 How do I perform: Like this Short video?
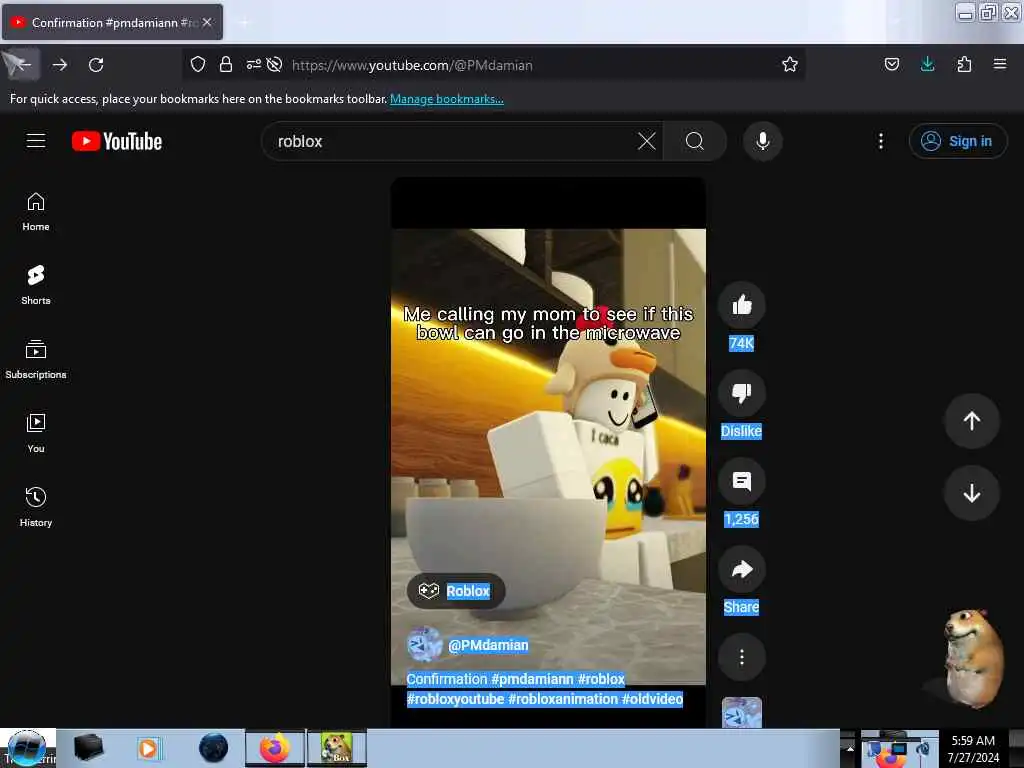741,305
